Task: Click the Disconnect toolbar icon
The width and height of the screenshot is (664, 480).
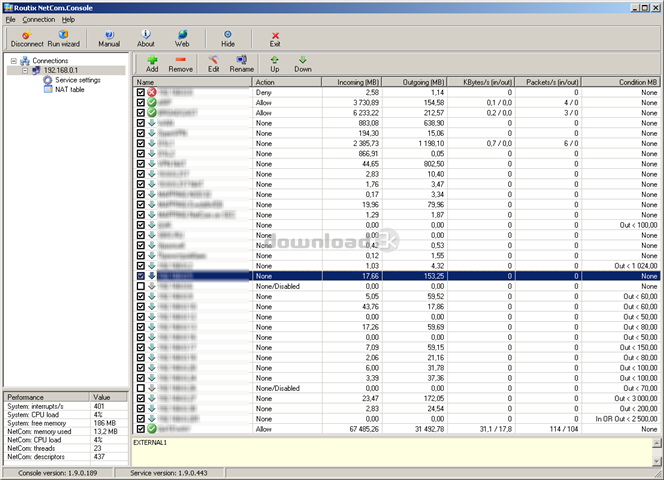Action: 27,35
